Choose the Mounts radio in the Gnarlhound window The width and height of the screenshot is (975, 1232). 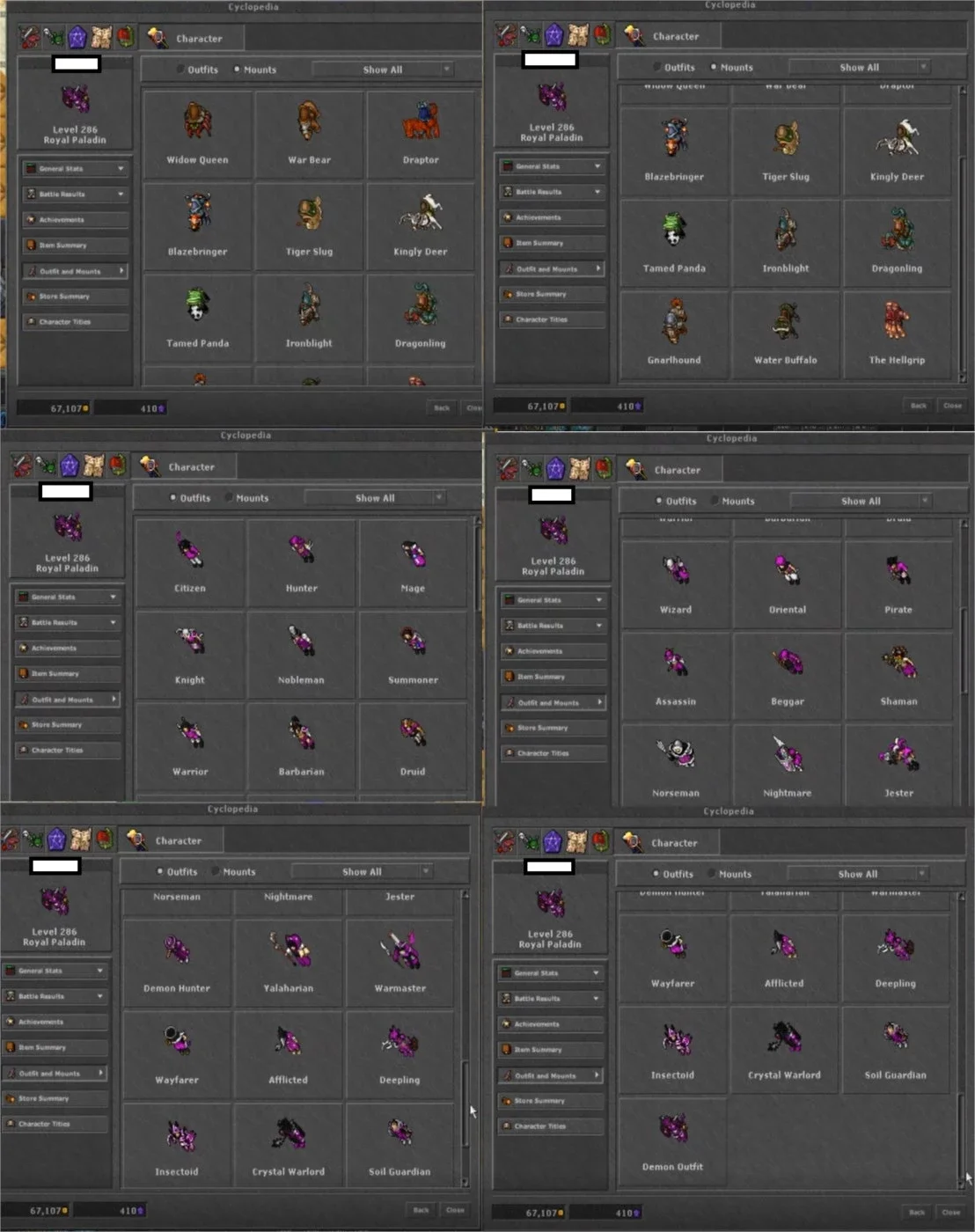pyautogui.click(x=731, y=67)
